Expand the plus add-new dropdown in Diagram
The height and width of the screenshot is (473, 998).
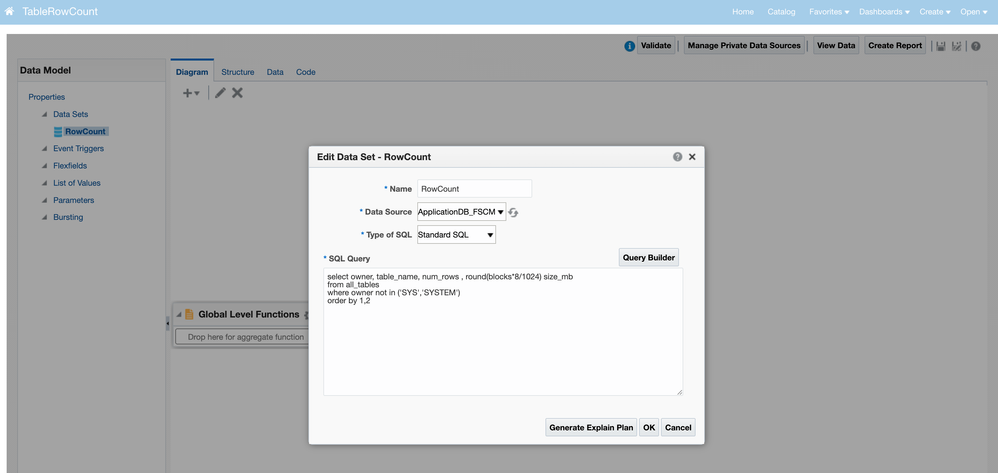[x=190, y=93]
